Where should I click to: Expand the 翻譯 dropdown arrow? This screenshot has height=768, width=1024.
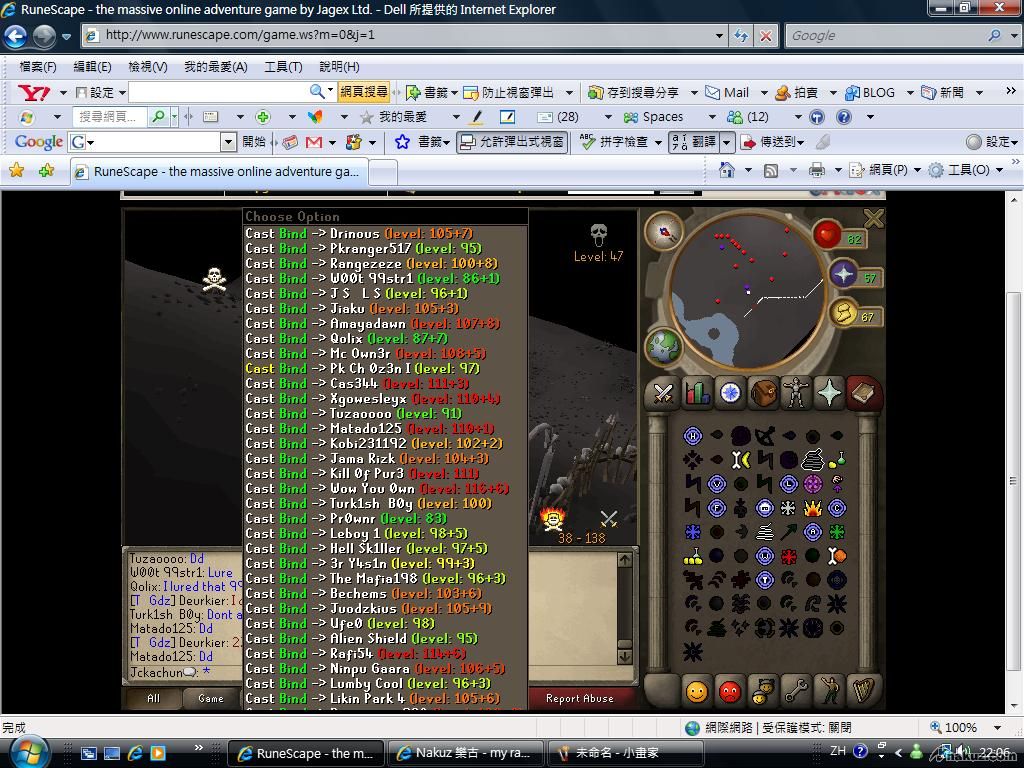(728, 142)
